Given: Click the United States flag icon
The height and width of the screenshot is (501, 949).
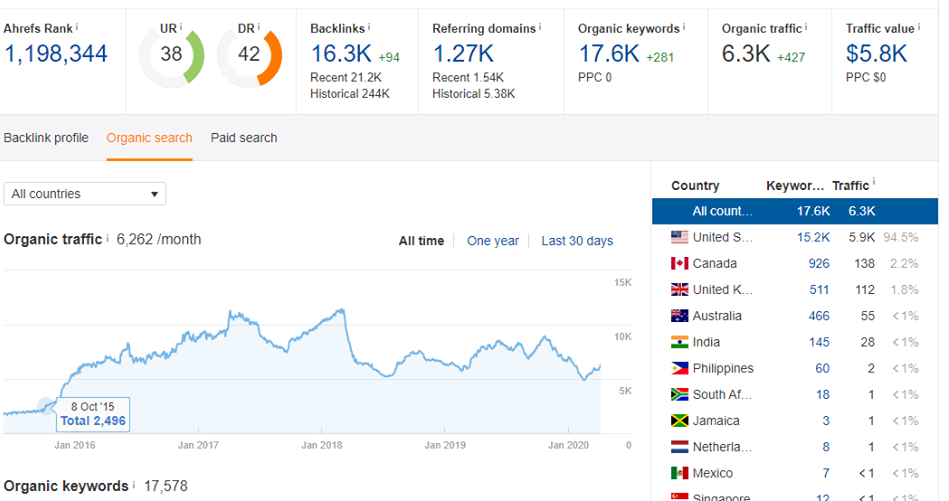Looking at the screenshot, I should click(x=680, y=237).
